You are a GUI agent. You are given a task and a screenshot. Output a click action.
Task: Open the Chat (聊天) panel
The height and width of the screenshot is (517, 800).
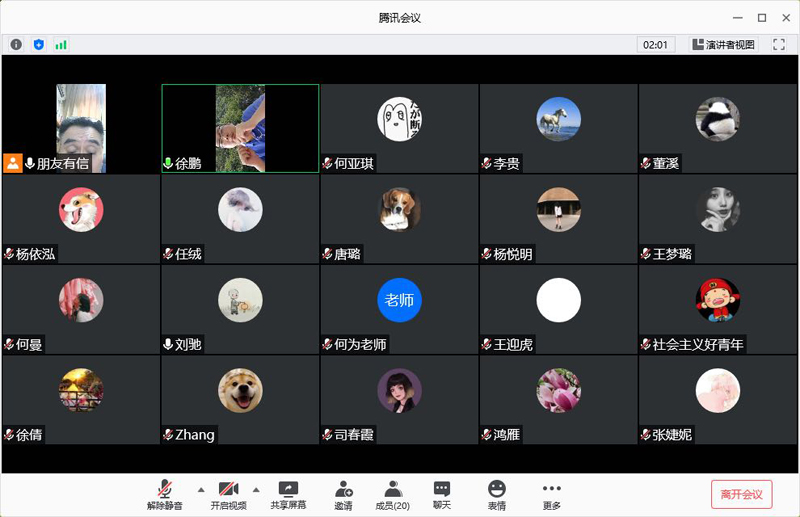pos(442,495)
